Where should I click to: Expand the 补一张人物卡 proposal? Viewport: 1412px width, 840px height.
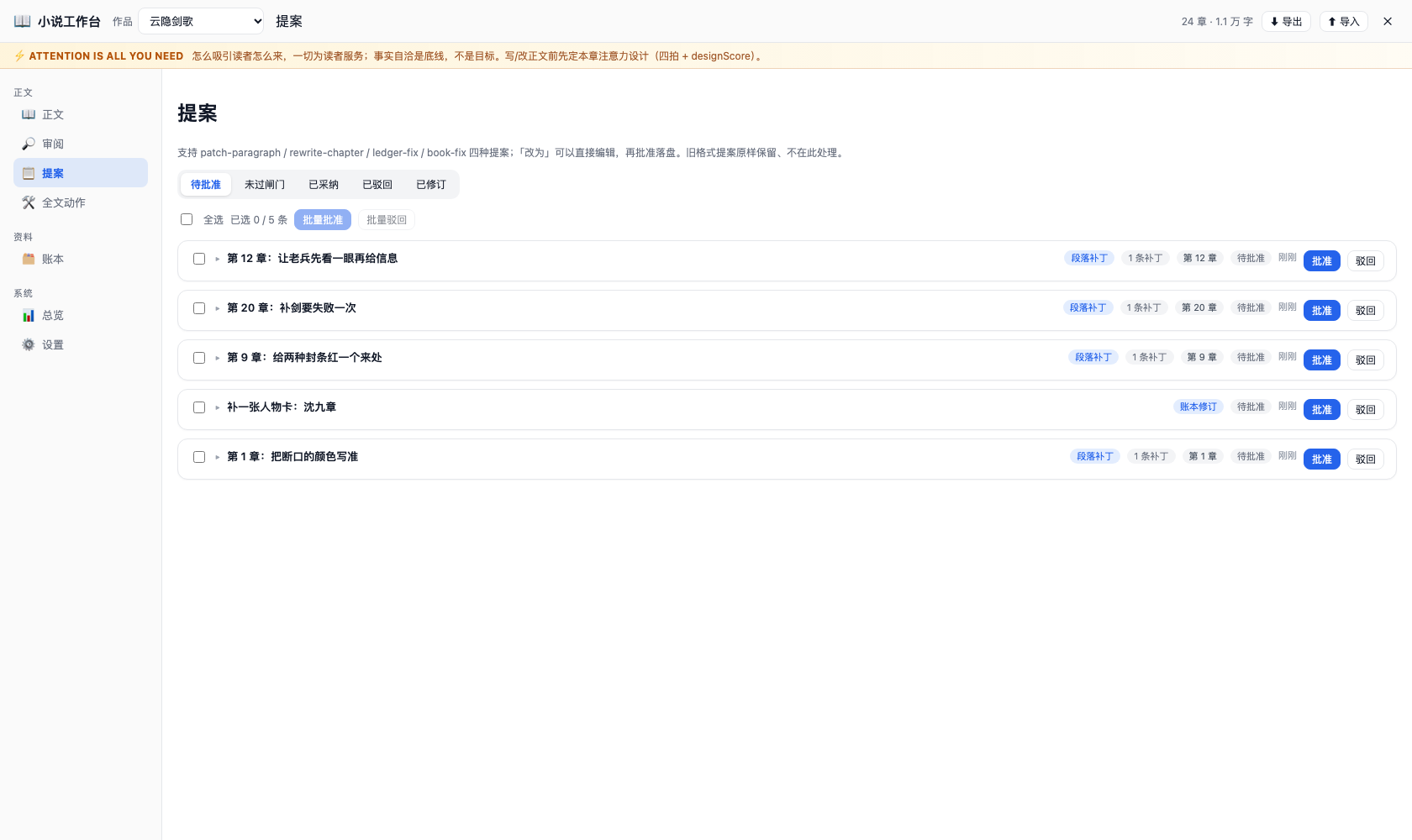218,407
